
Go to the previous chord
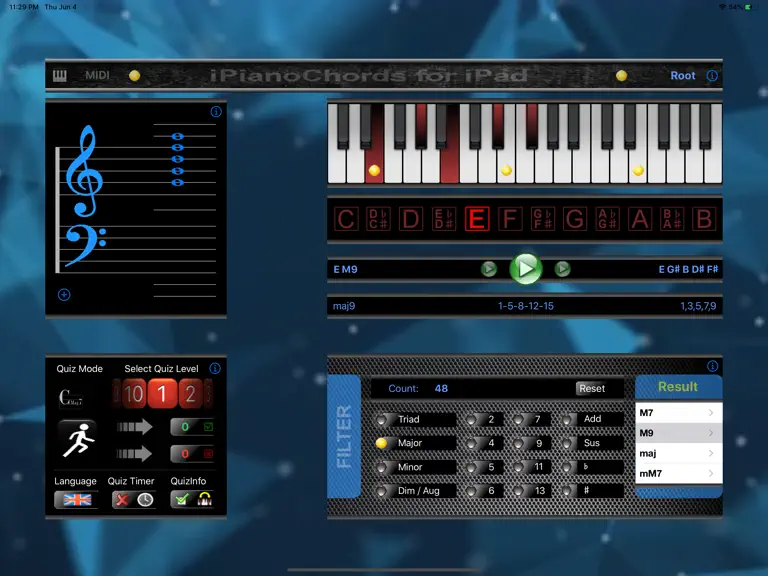[488, 268]
